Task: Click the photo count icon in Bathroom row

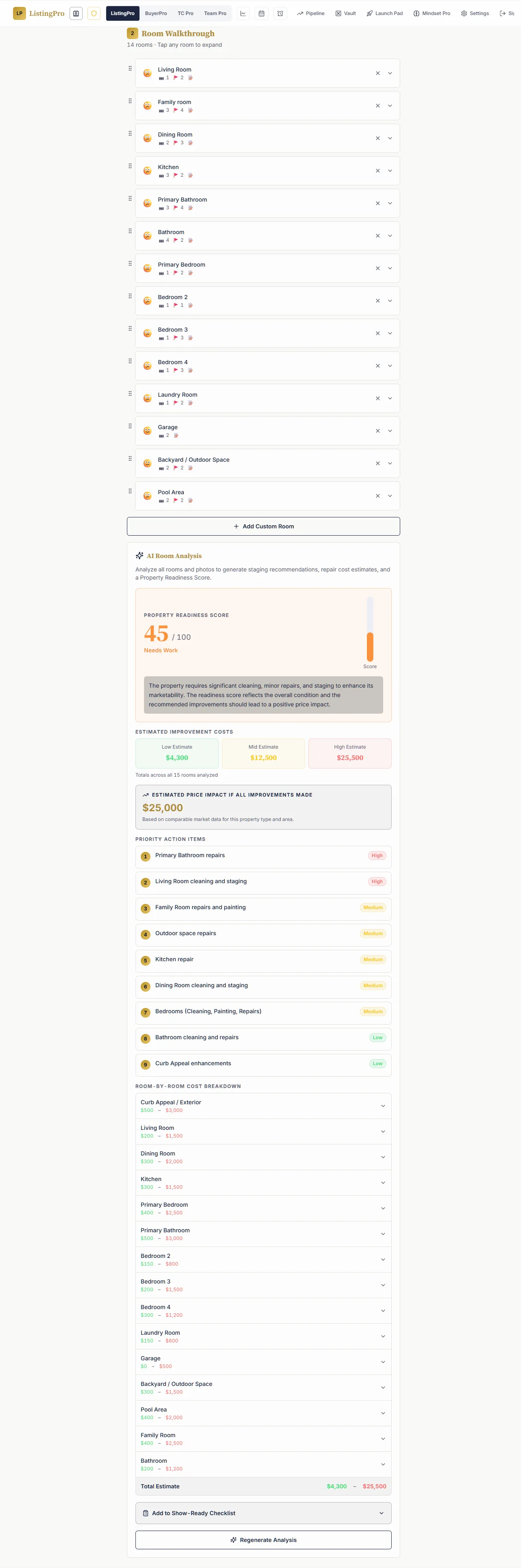Action: click(x=161, y=241)
